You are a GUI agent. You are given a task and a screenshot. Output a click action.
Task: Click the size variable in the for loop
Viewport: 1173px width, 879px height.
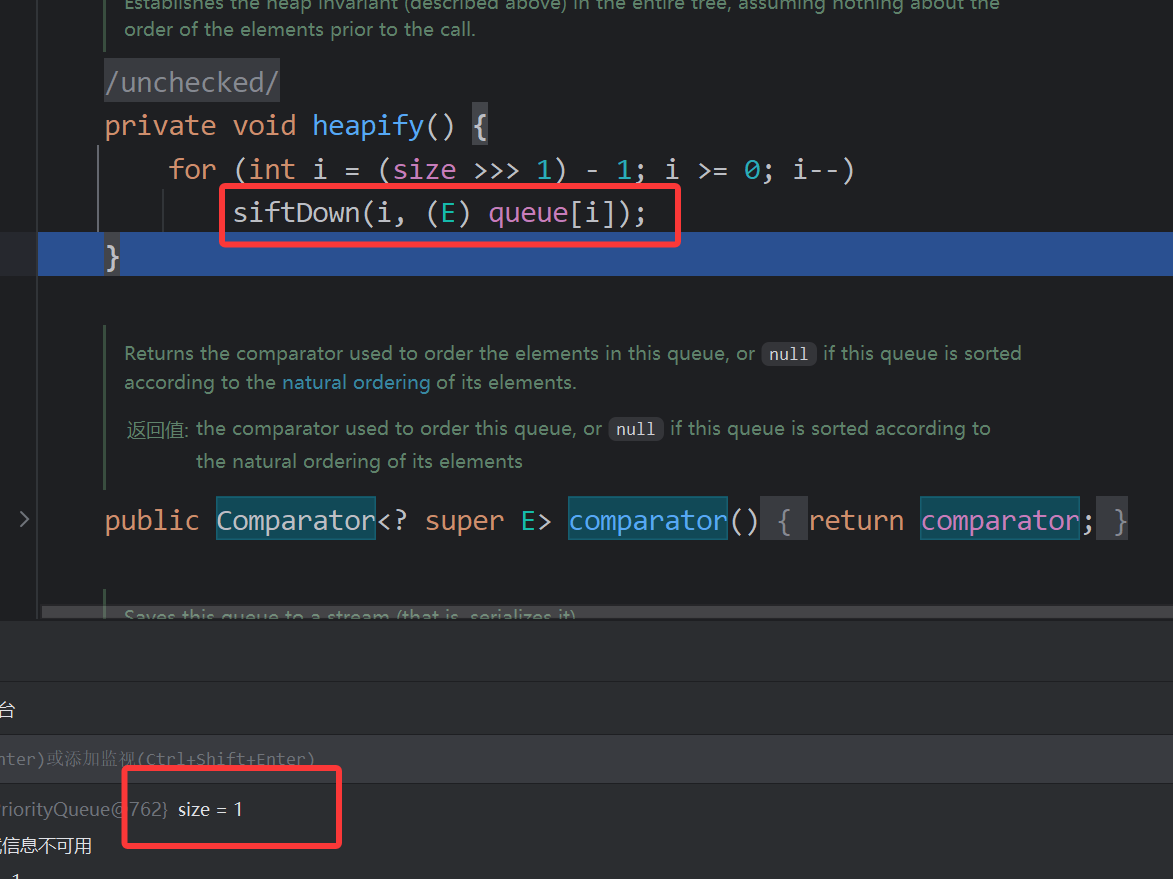pyautogui.click(x=424, y=169)
